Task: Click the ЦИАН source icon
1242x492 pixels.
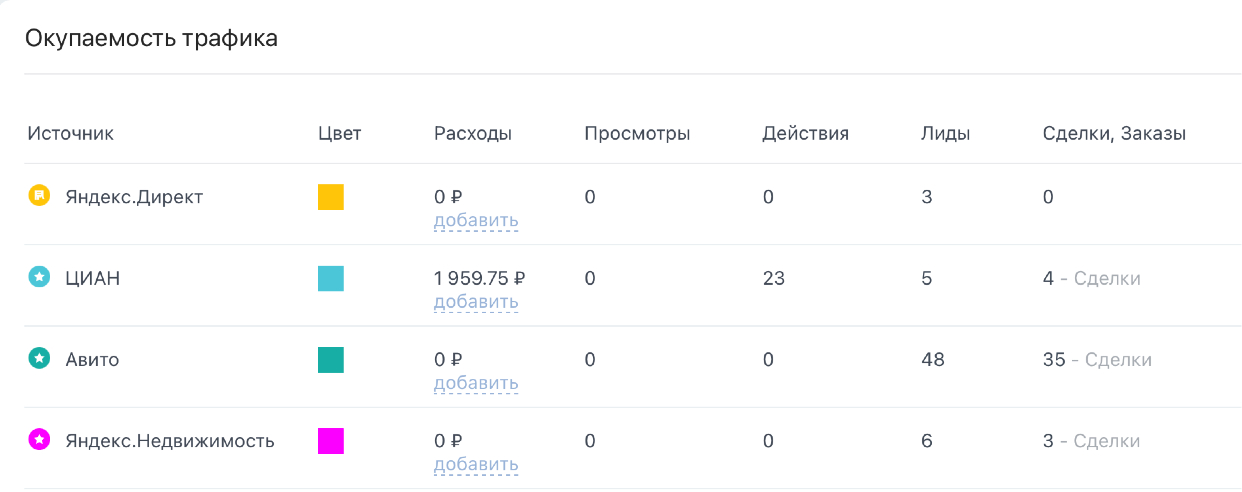Action: (38, 278)
